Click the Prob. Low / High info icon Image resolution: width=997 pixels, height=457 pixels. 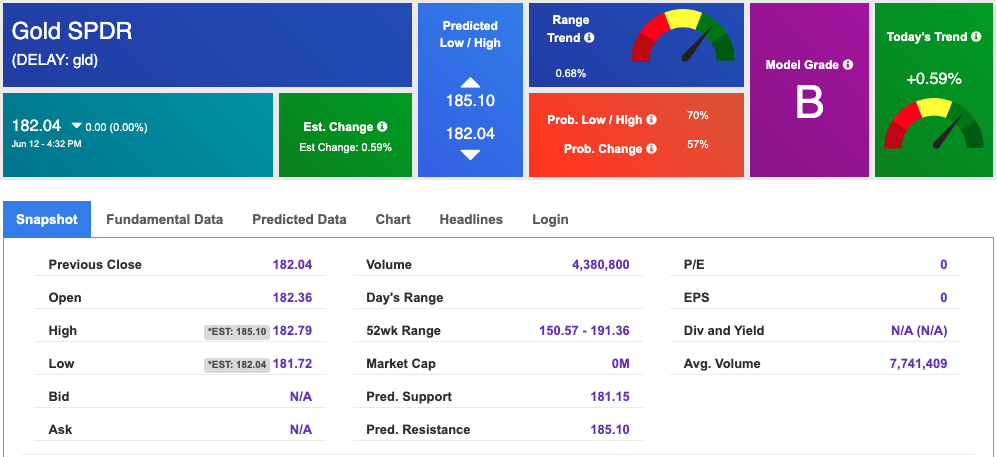click(x=652, y=119)
